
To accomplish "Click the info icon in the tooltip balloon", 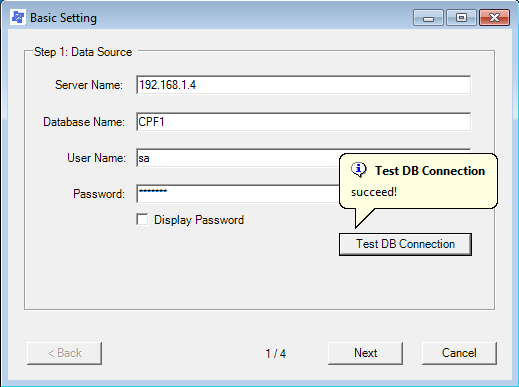I will point(359,170).
